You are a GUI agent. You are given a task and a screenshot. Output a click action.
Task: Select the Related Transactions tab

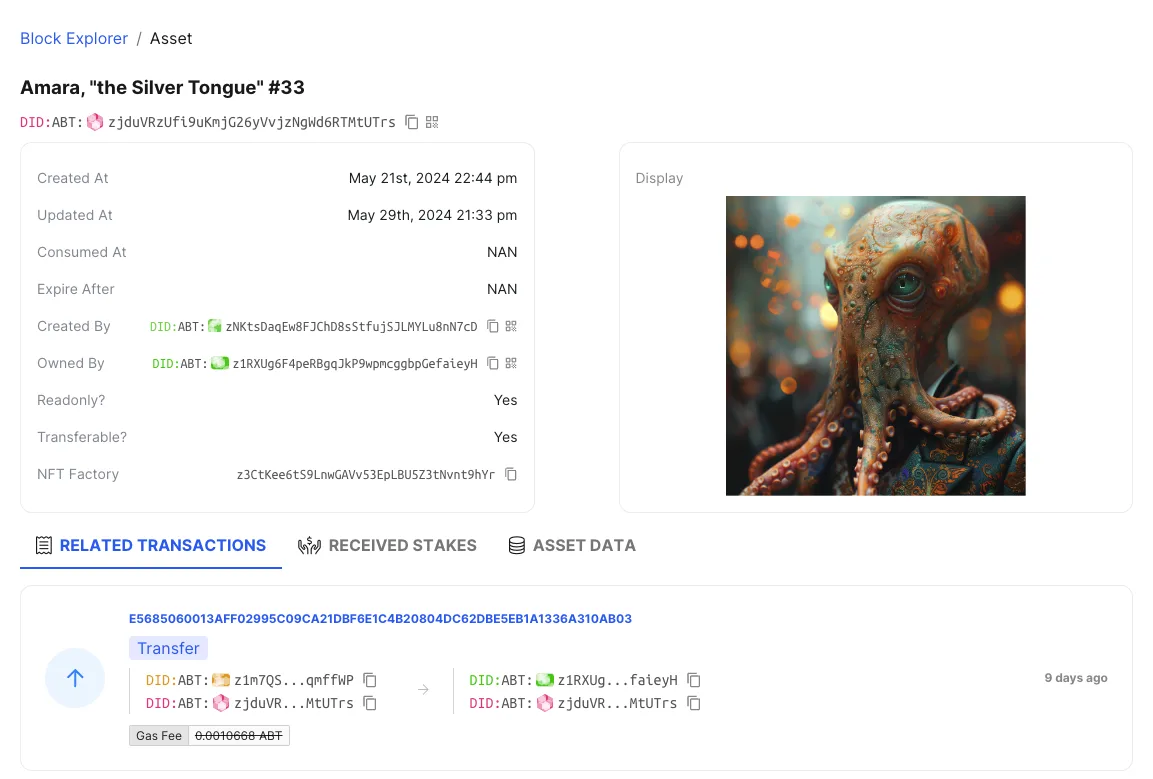[x=151, y=545]
